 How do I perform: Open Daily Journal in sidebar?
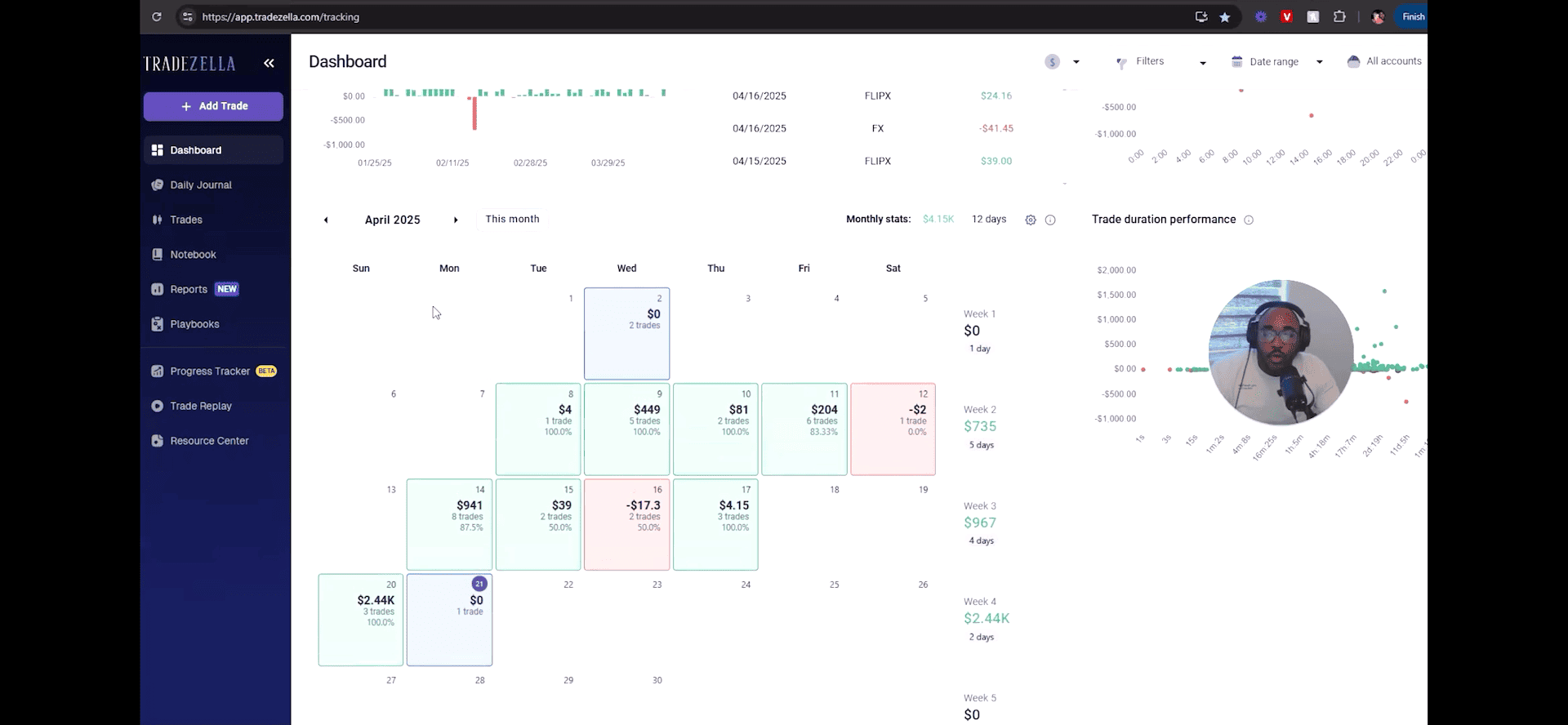[201, 185]
